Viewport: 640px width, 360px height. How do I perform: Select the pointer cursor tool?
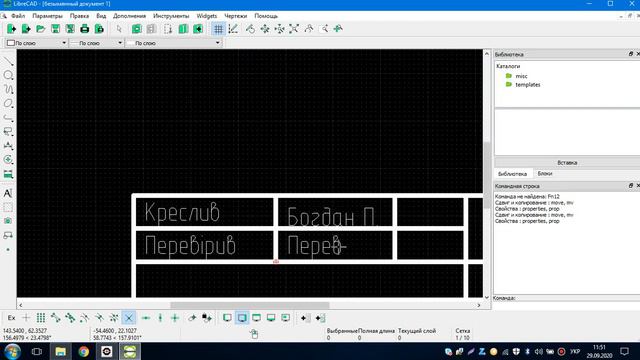[x=119, y=29]
